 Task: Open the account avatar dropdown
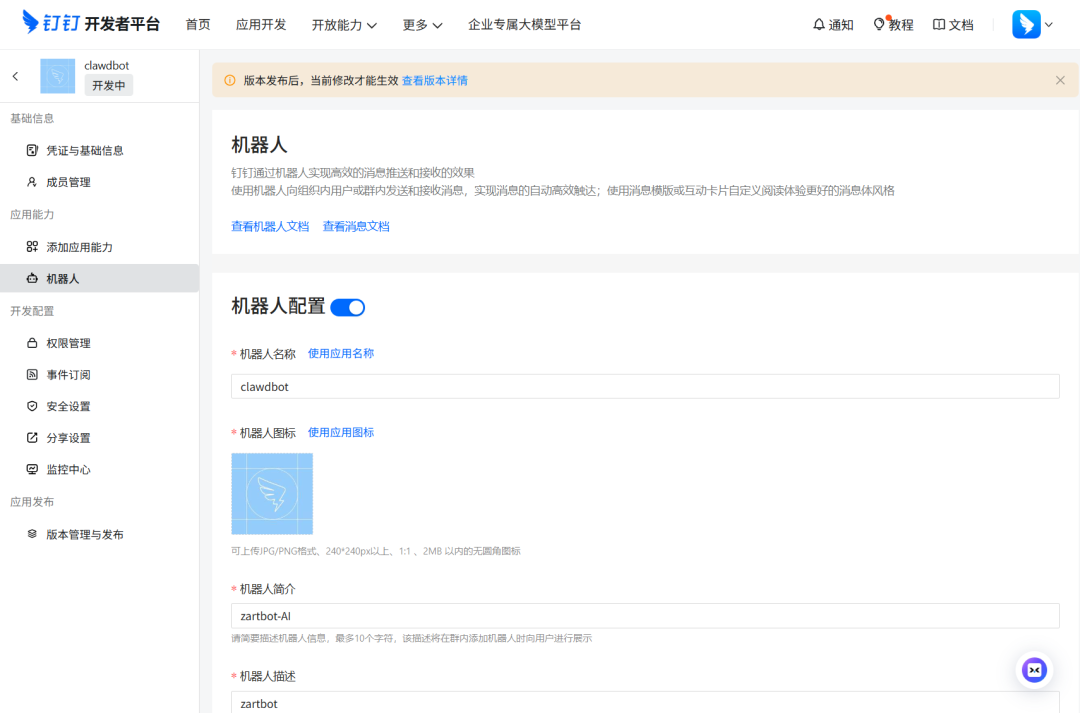1032,23
